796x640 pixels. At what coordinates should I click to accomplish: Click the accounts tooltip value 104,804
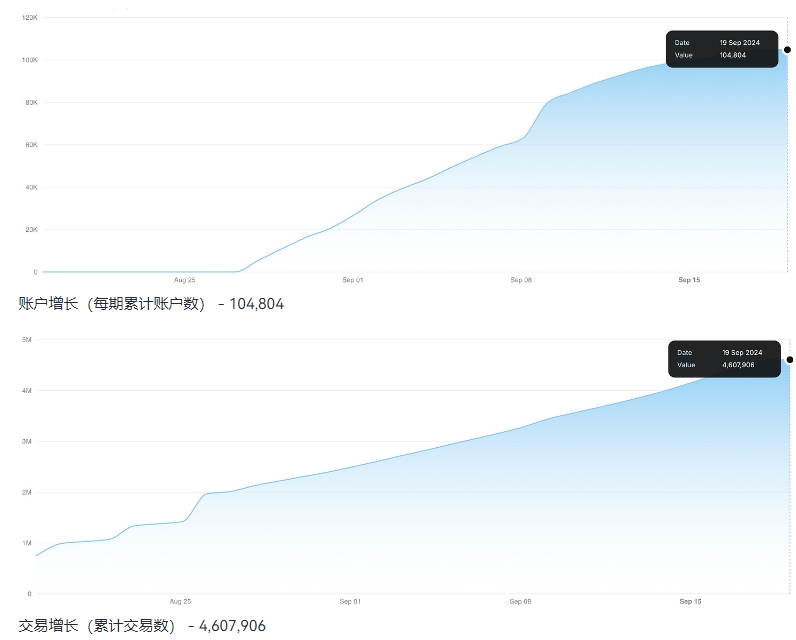point(732,55)
